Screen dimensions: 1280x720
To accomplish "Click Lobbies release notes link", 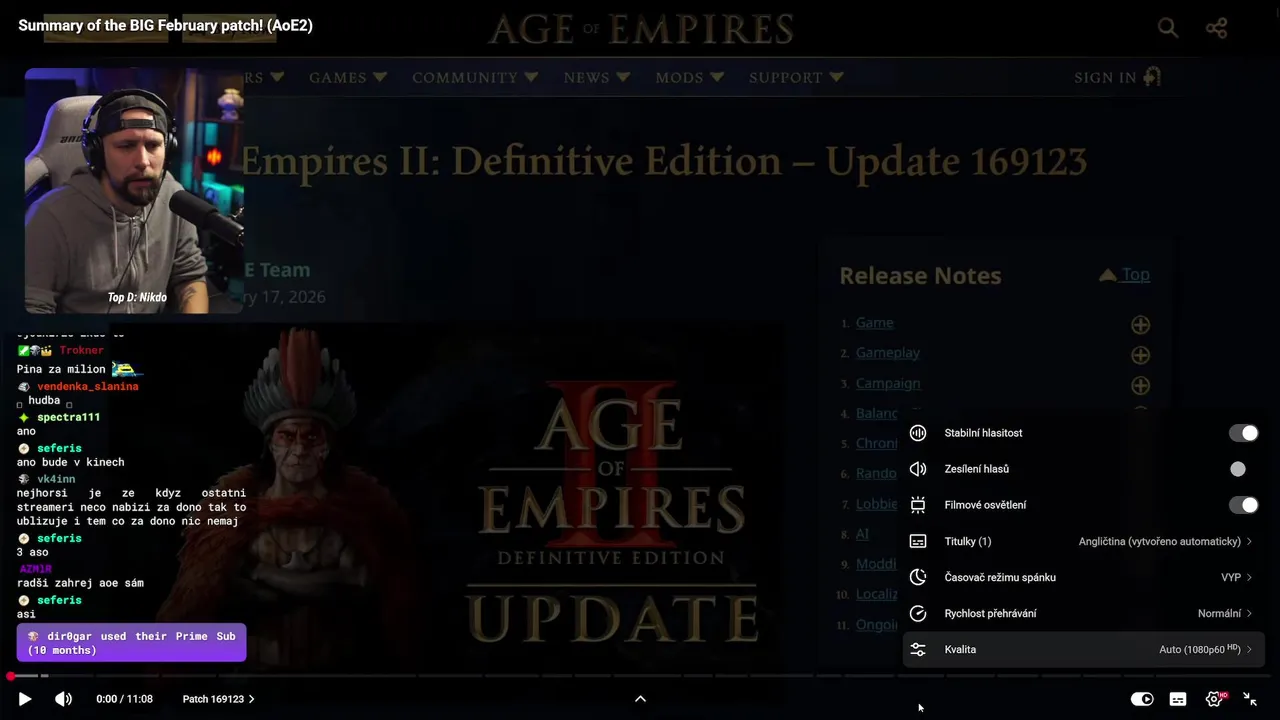I will click(x=877, y=504).
